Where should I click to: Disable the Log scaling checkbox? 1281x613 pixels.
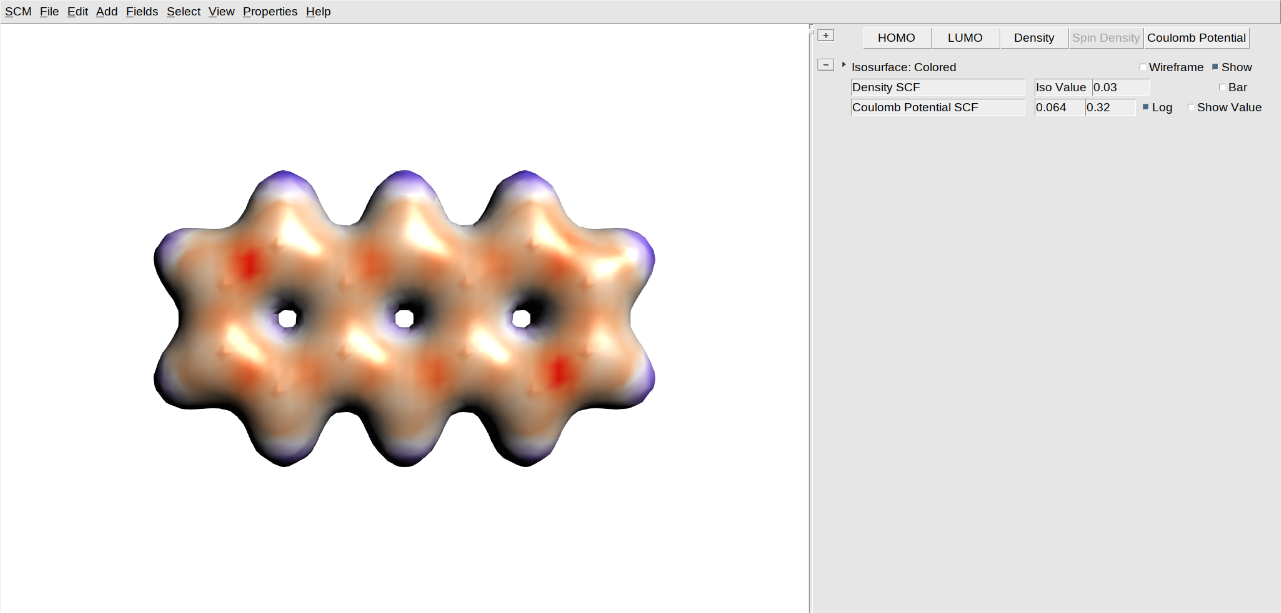(1144, 107)
